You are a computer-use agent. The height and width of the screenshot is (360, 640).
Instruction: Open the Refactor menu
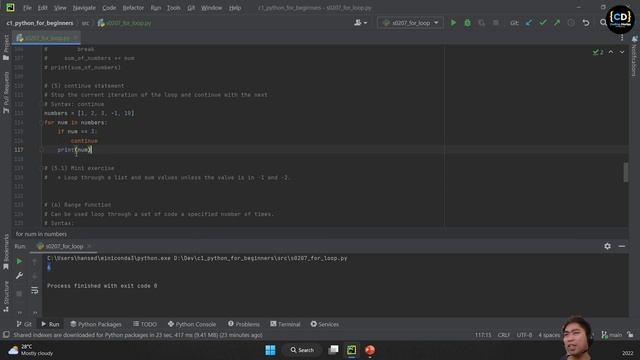tap(133, 8)
